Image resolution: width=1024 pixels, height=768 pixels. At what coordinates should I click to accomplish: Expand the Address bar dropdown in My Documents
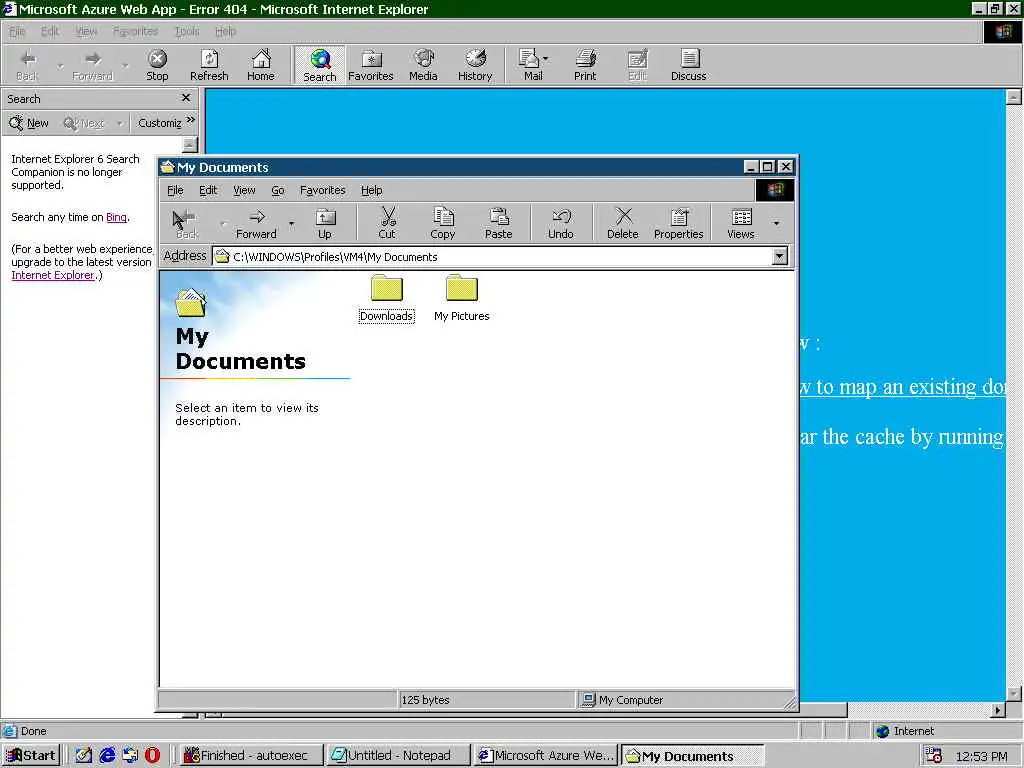point(780,256)
